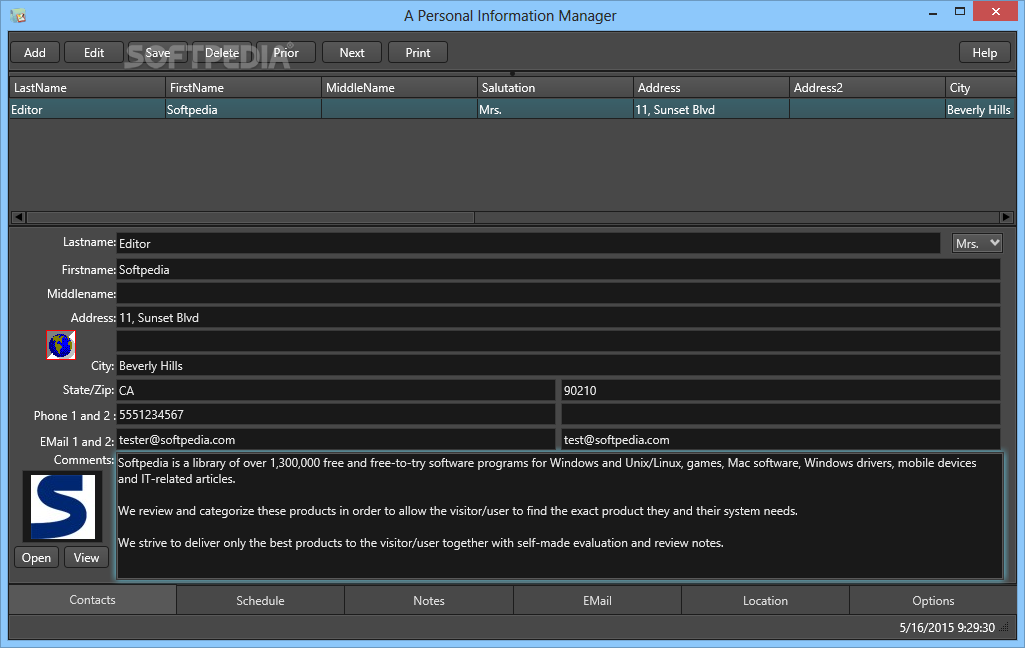Click the Phone 1 field 5551234567

click(x=336, y=415)
